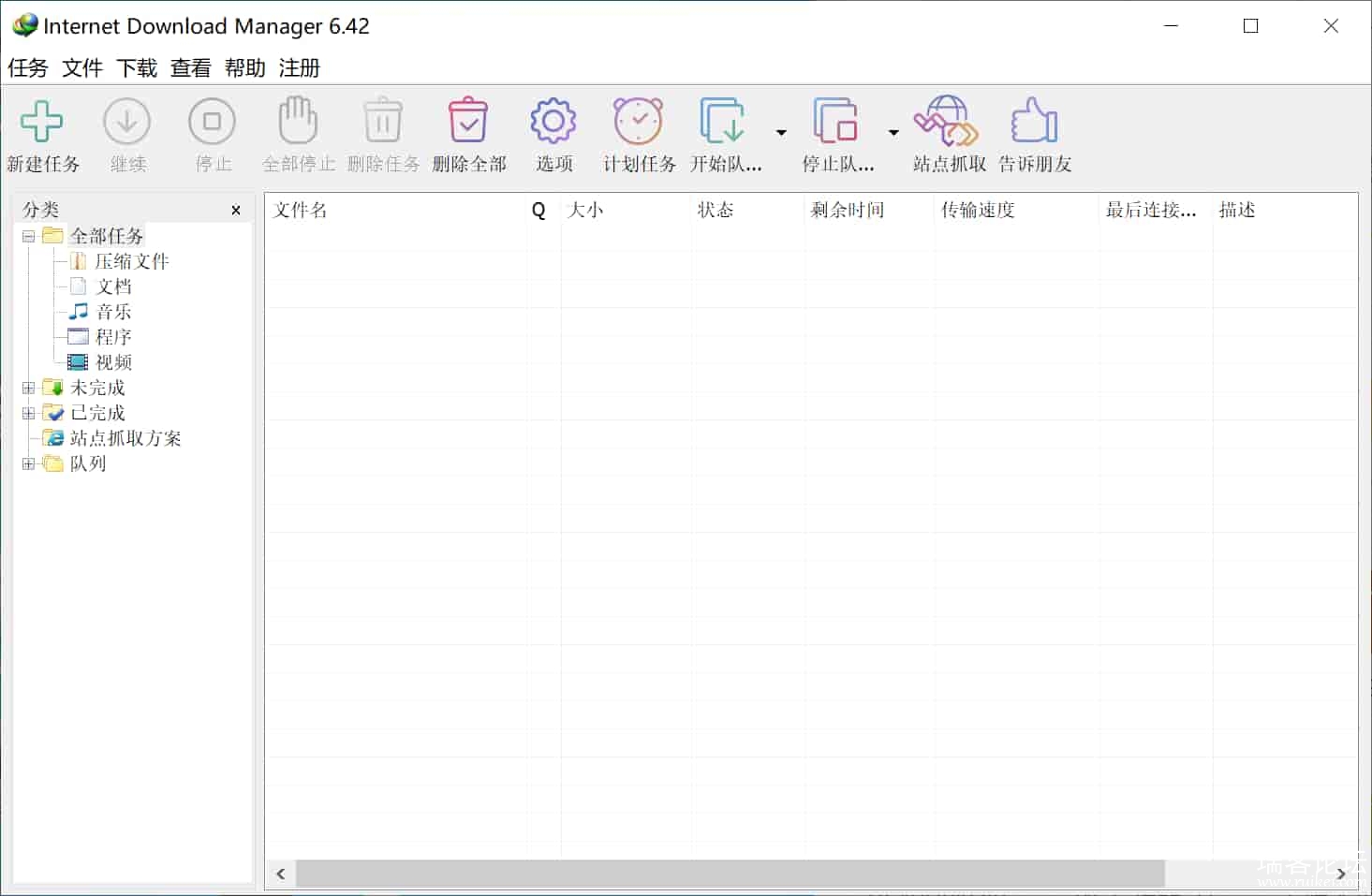
Task: Open the 计划任务 scheduler clock icon
Action: [639, 123]
